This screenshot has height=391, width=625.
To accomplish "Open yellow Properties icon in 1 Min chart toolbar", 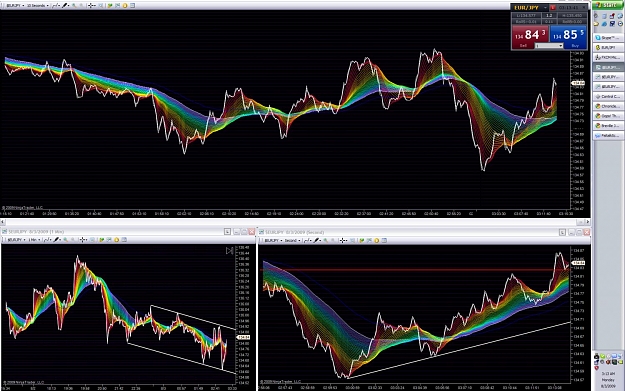I will pyautogui.click(x=116, y=240).
